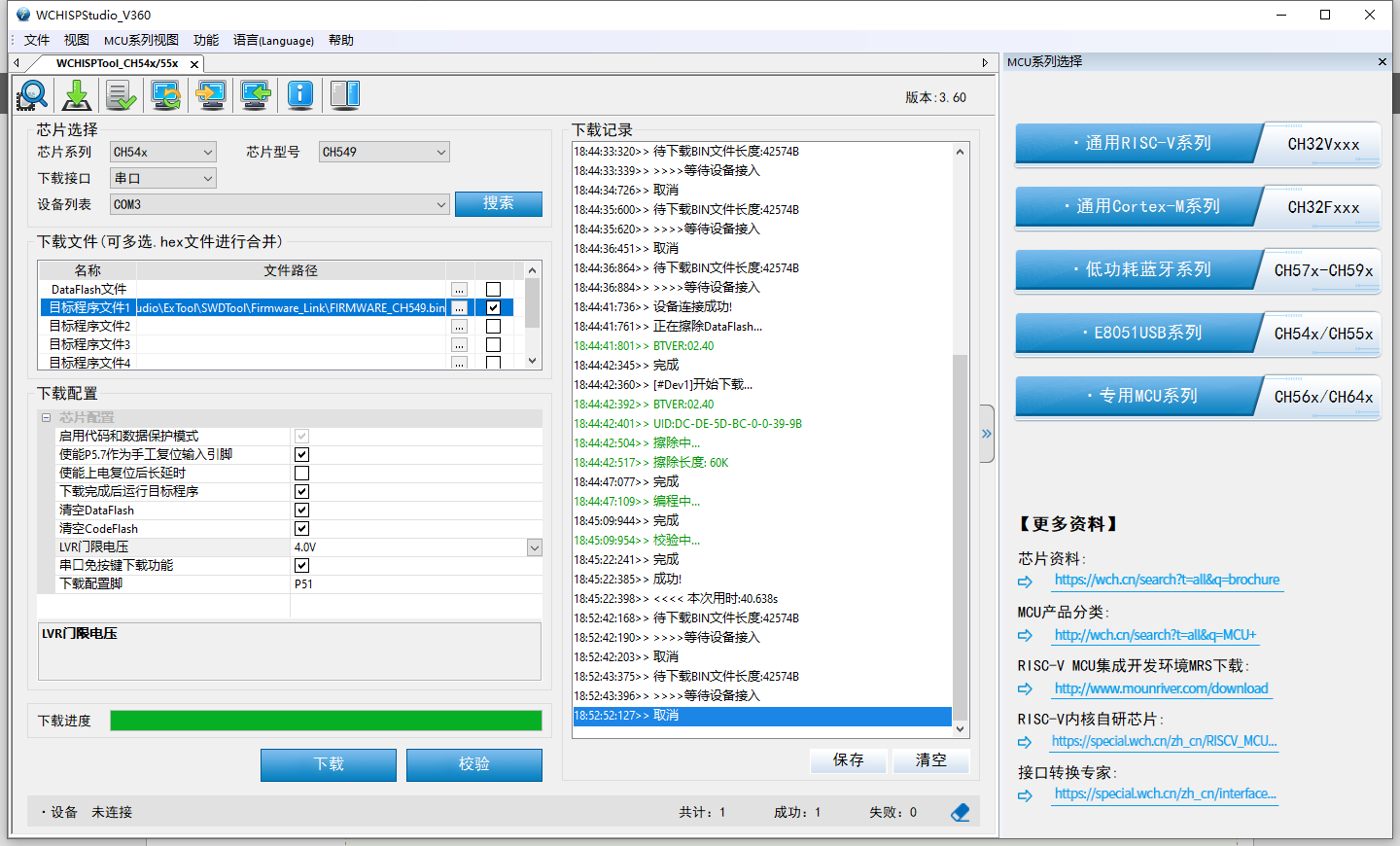Click the green 下载进度 progress bar
Image resolution: width=1400 pixels, height=846 pixels.
pos(326,721)
